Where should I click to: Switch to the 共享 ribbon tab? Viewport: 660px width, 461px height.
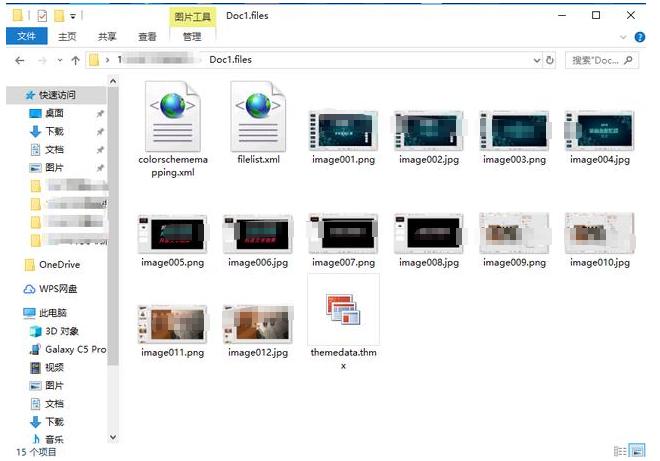[x=107, y=37]
